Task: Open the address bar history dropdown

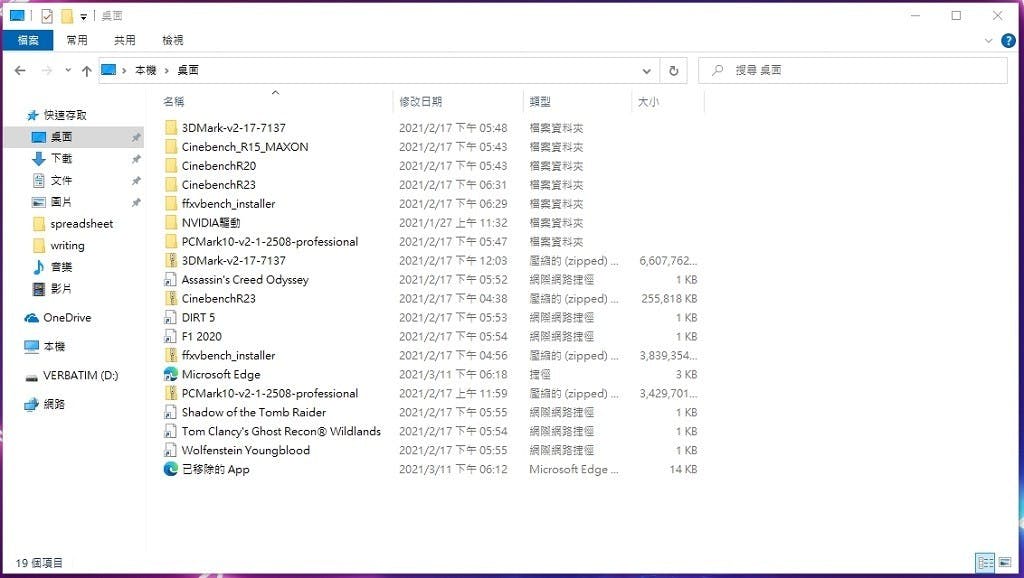Action: pos(646,71)
